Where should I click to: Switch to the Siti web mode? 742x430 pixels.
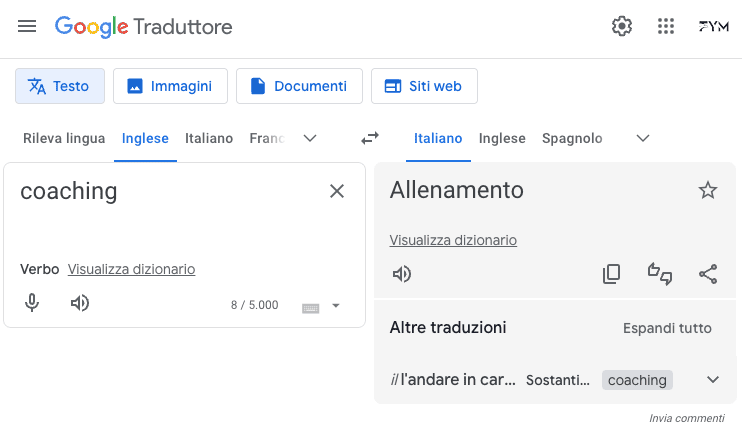[424, 86]
